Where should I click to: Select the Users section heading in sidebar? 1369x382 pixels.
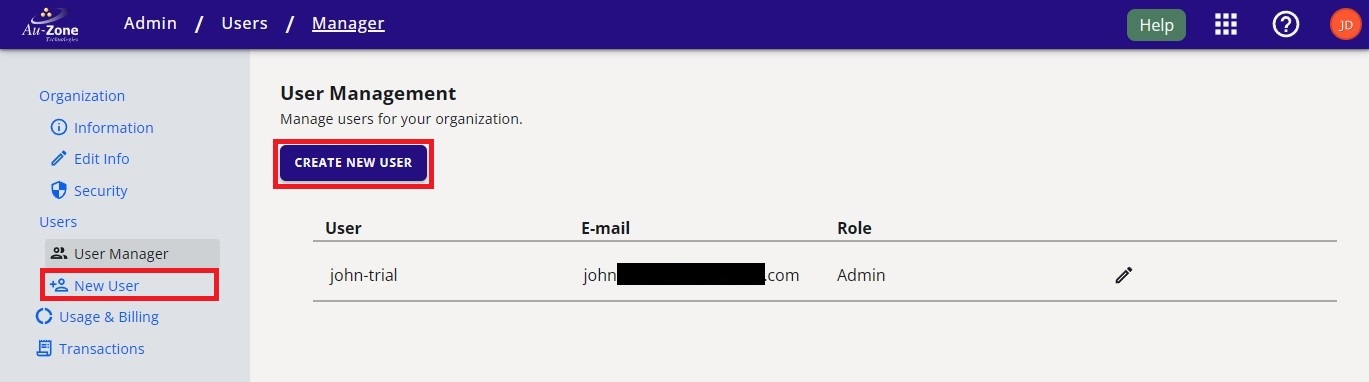coord(58,222)
